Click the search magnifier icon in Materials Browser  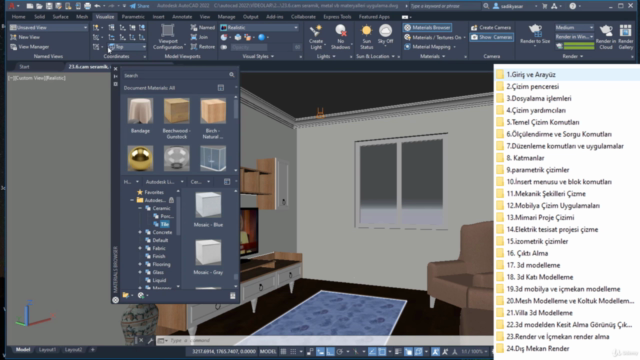(x=232, y=75)
